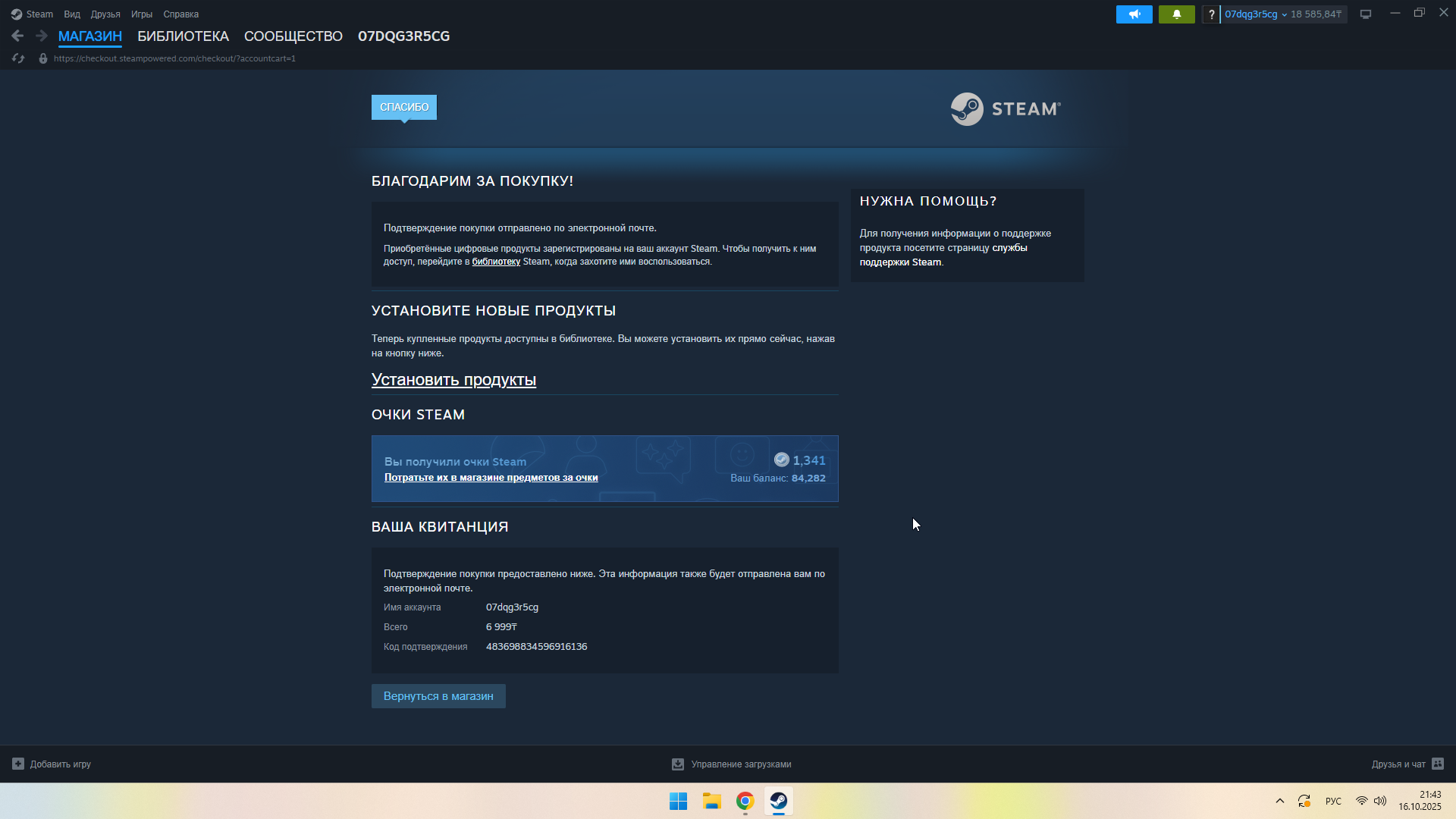Viewport: 1456px width, 819px height.
Task: Click the Steam logo in header
Action: (1006, 109)
